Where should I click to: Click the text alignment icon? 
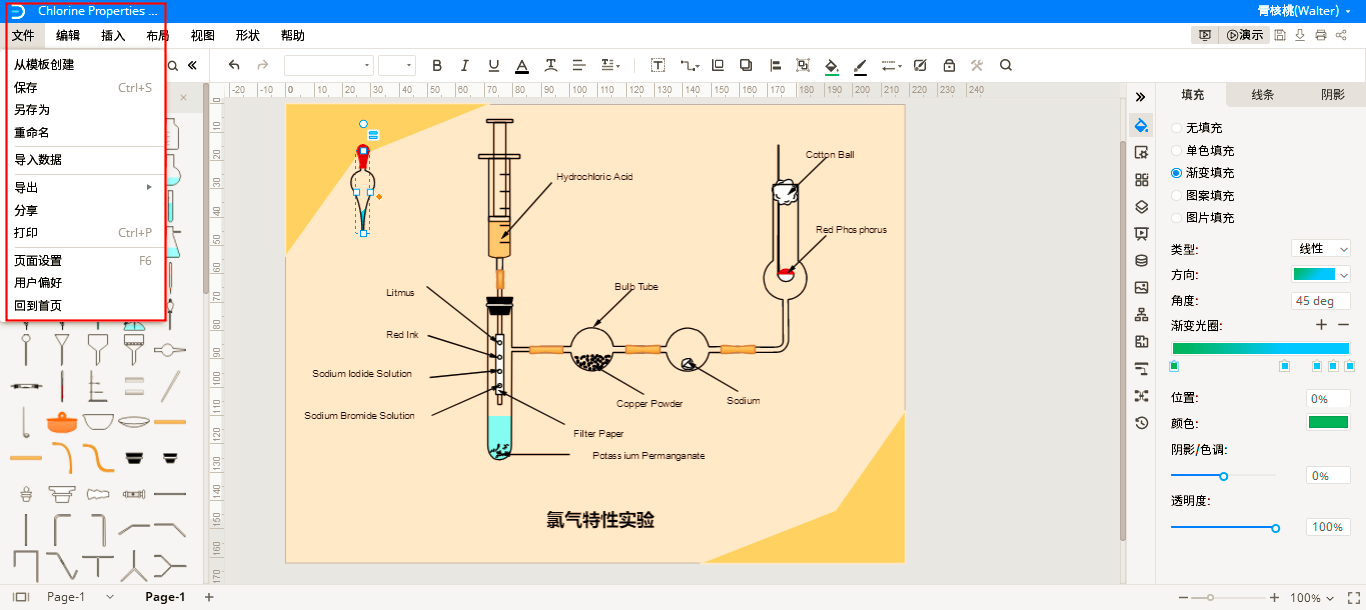coord(579,65)
